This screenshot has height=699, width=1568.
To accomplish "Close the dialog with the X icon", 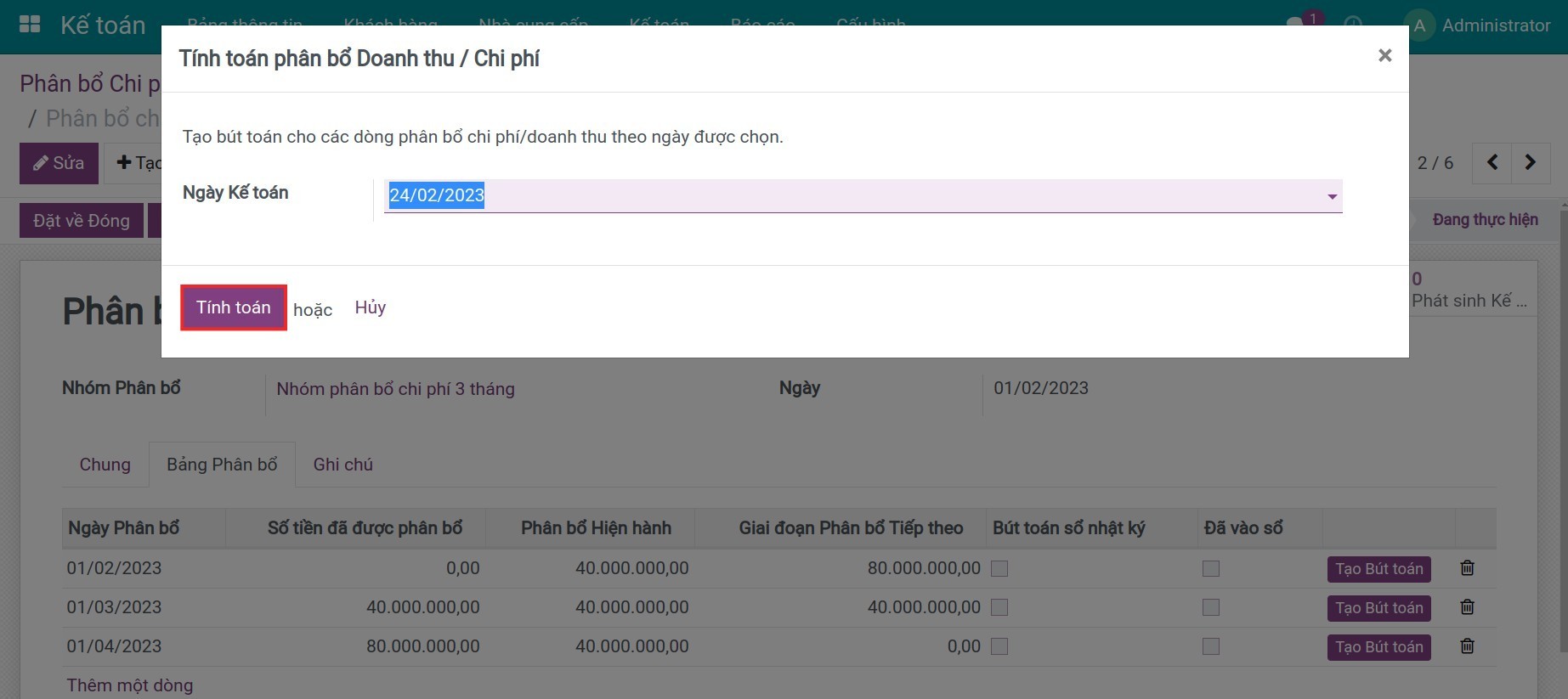I will coord(1384,56).
